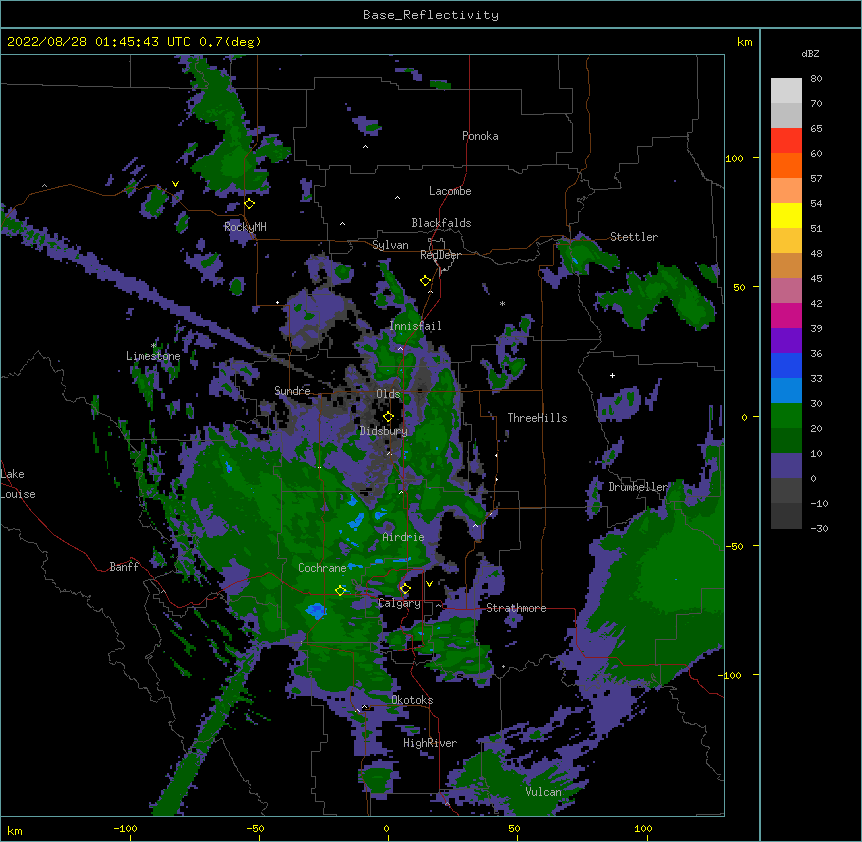Click the white asterisk marker east of Innisfail

(x=502, y=303)
